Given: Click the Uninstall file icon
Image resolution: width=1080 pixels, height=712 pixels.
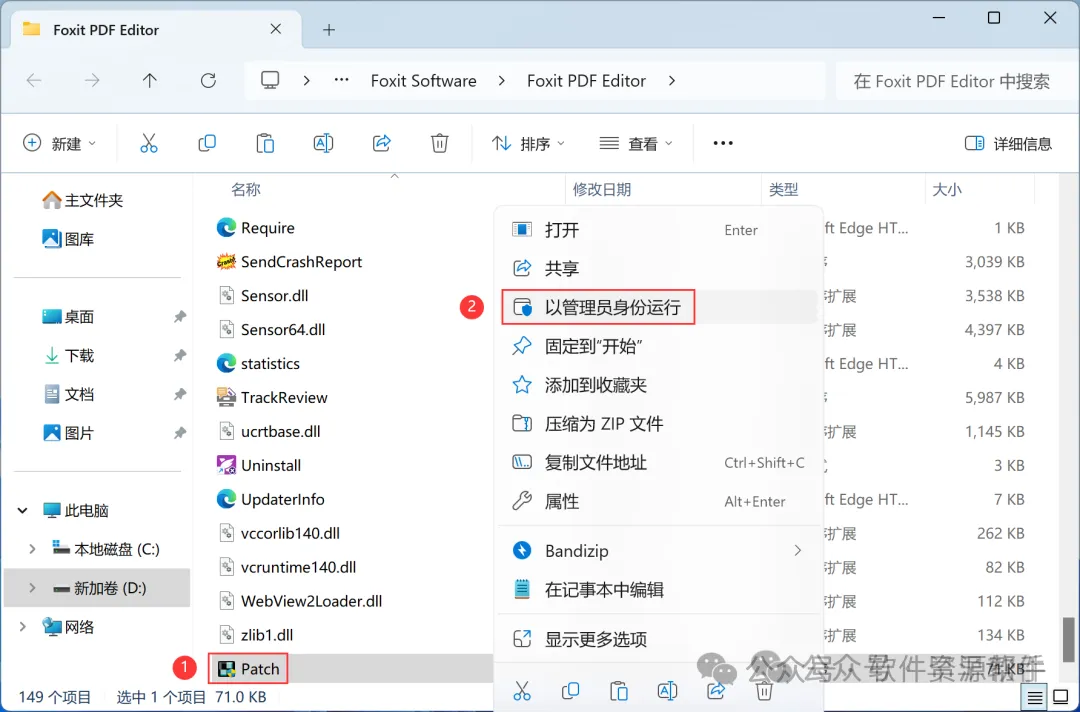Looking at the screenshot, I should click(x=226, y=465).
